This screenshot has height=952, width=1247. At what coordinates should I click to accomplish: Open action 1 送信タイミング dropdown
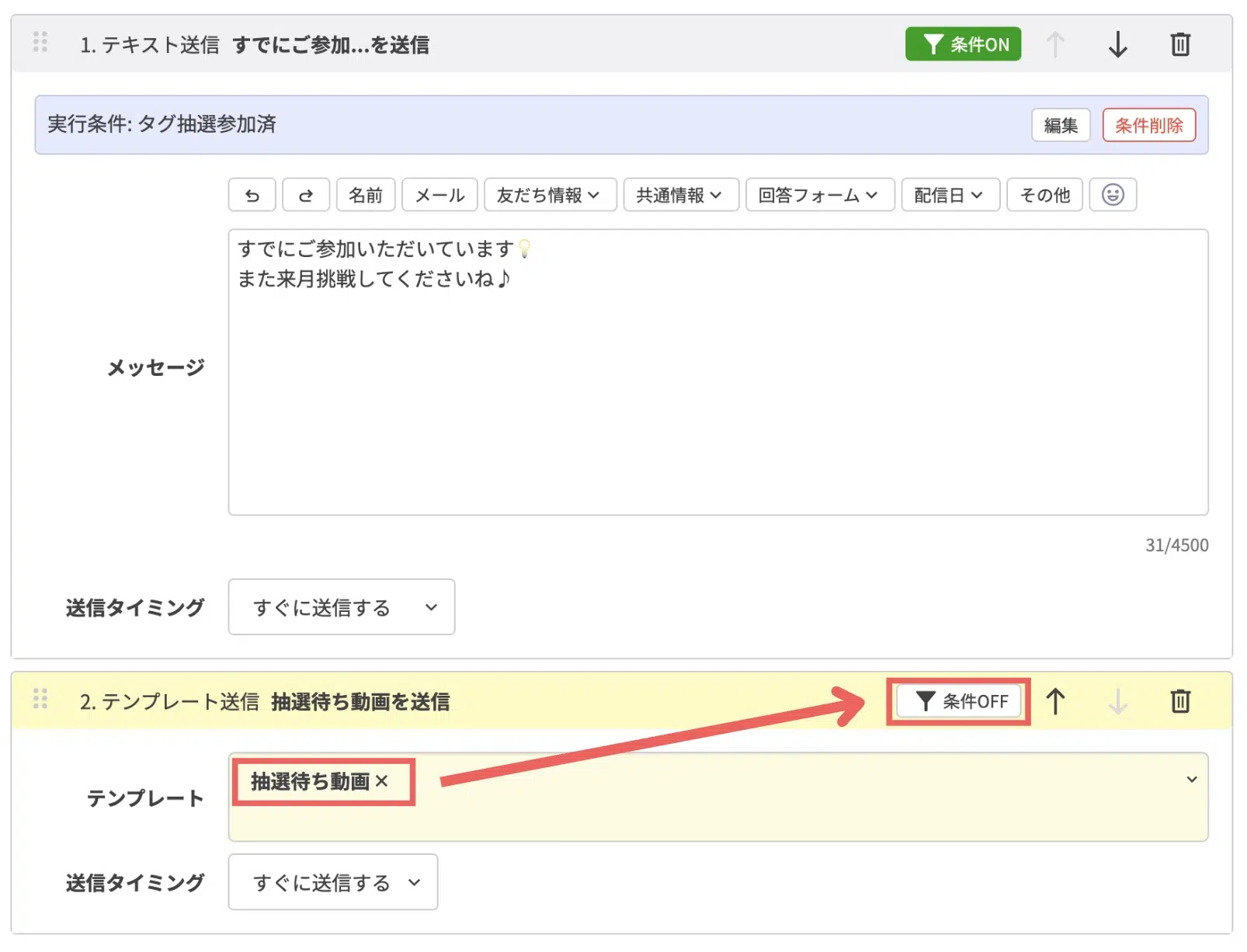pyautogui.click(x=342, y=606)
